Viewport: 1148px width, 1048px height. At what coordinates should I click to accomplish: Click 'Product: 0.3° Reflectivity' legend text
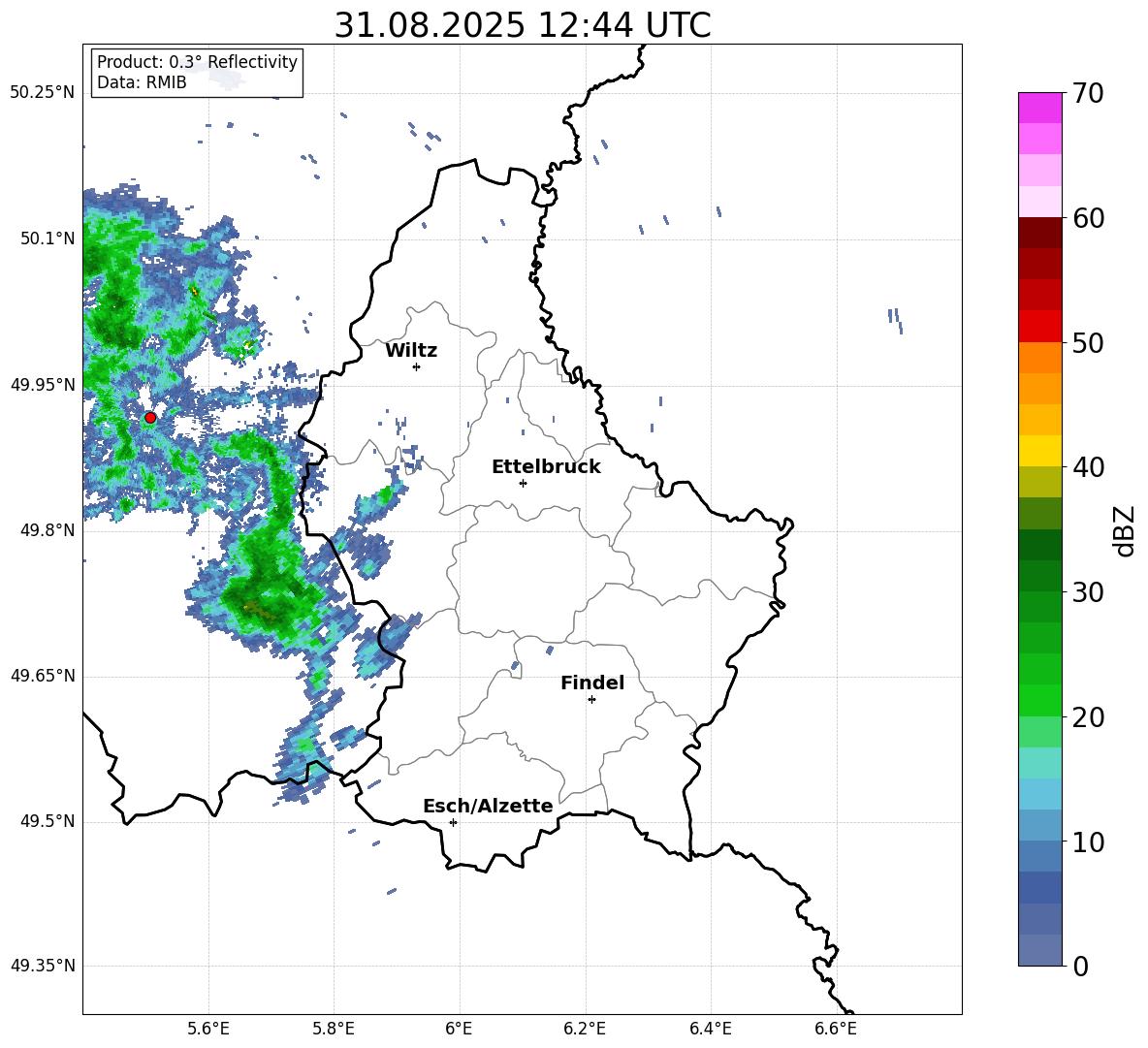197,61
